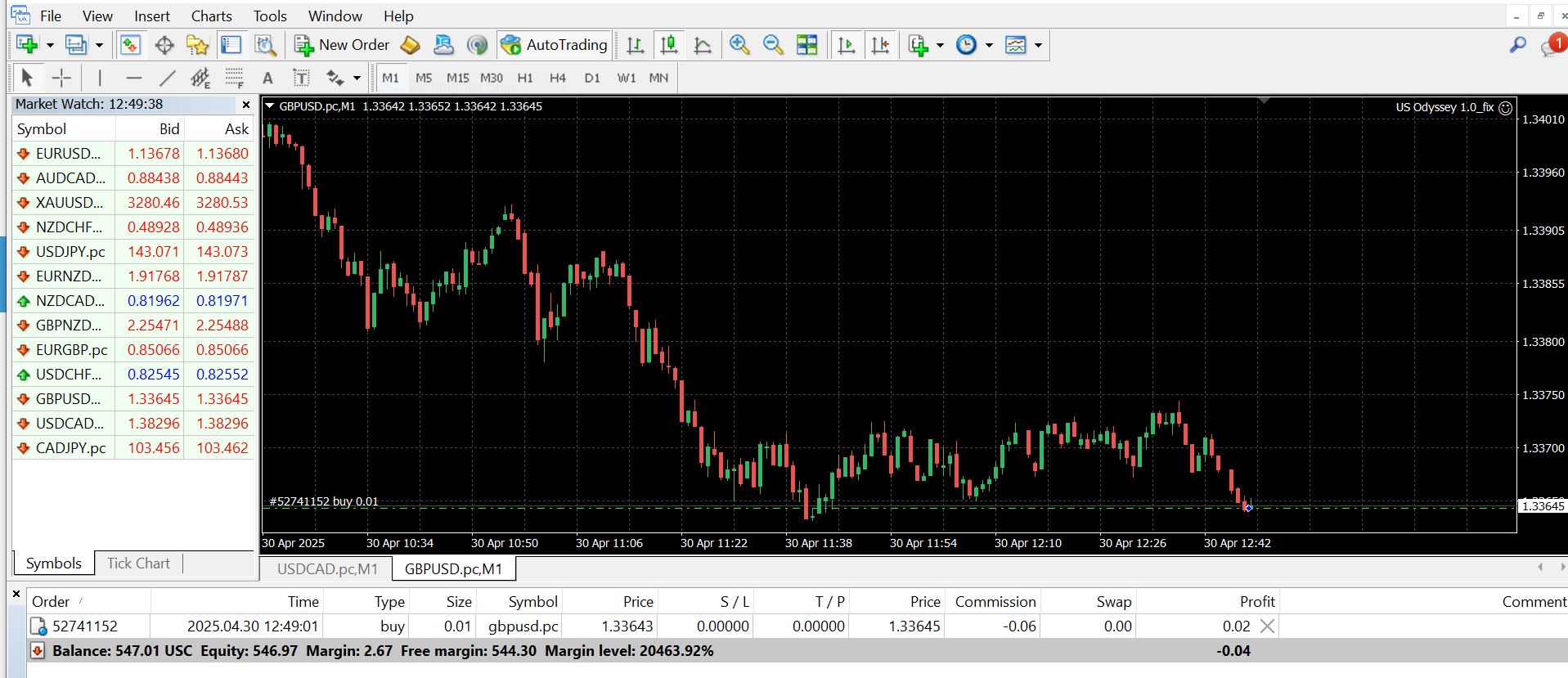Viewport: 1568px width, 678px height.
Task: Select the Crosshair cursor tool
Action: click(x=61, y=79)
